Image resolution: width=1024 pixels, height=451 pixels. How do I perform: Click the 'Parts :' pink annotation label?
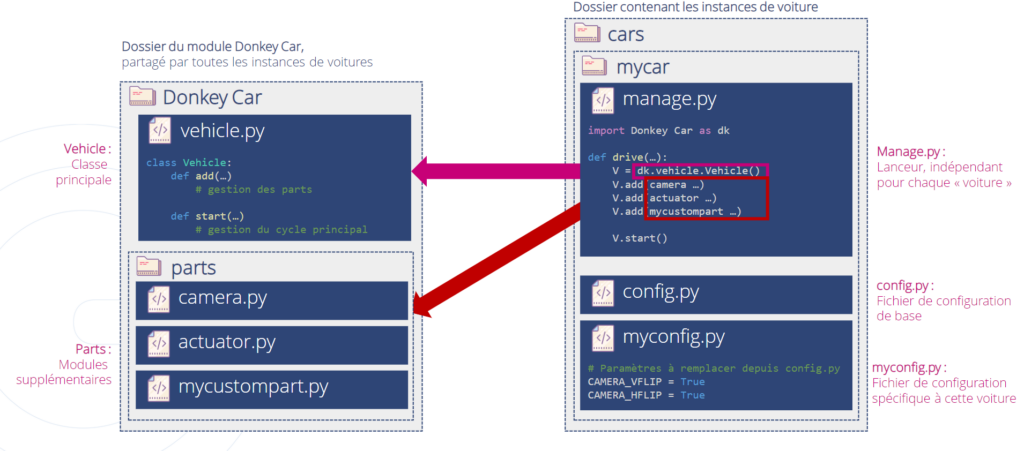[x=91, y=350]
